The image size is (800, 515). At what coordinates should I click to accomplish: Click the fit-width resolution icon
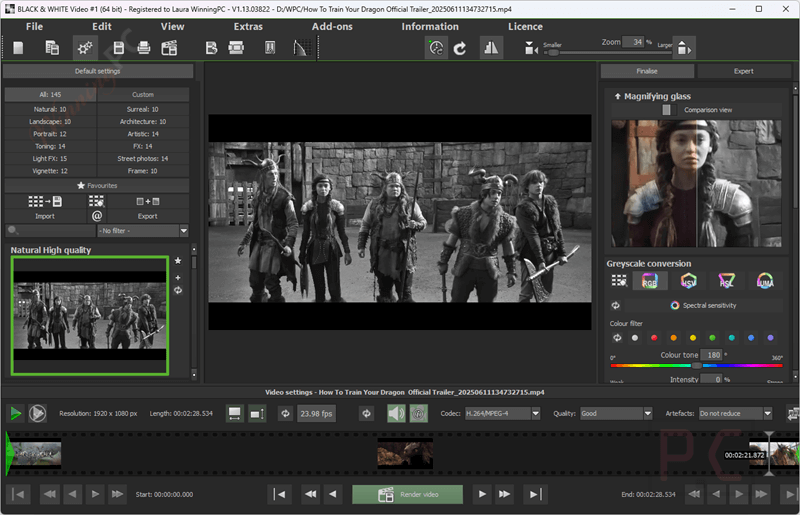[x=234, y=413]
